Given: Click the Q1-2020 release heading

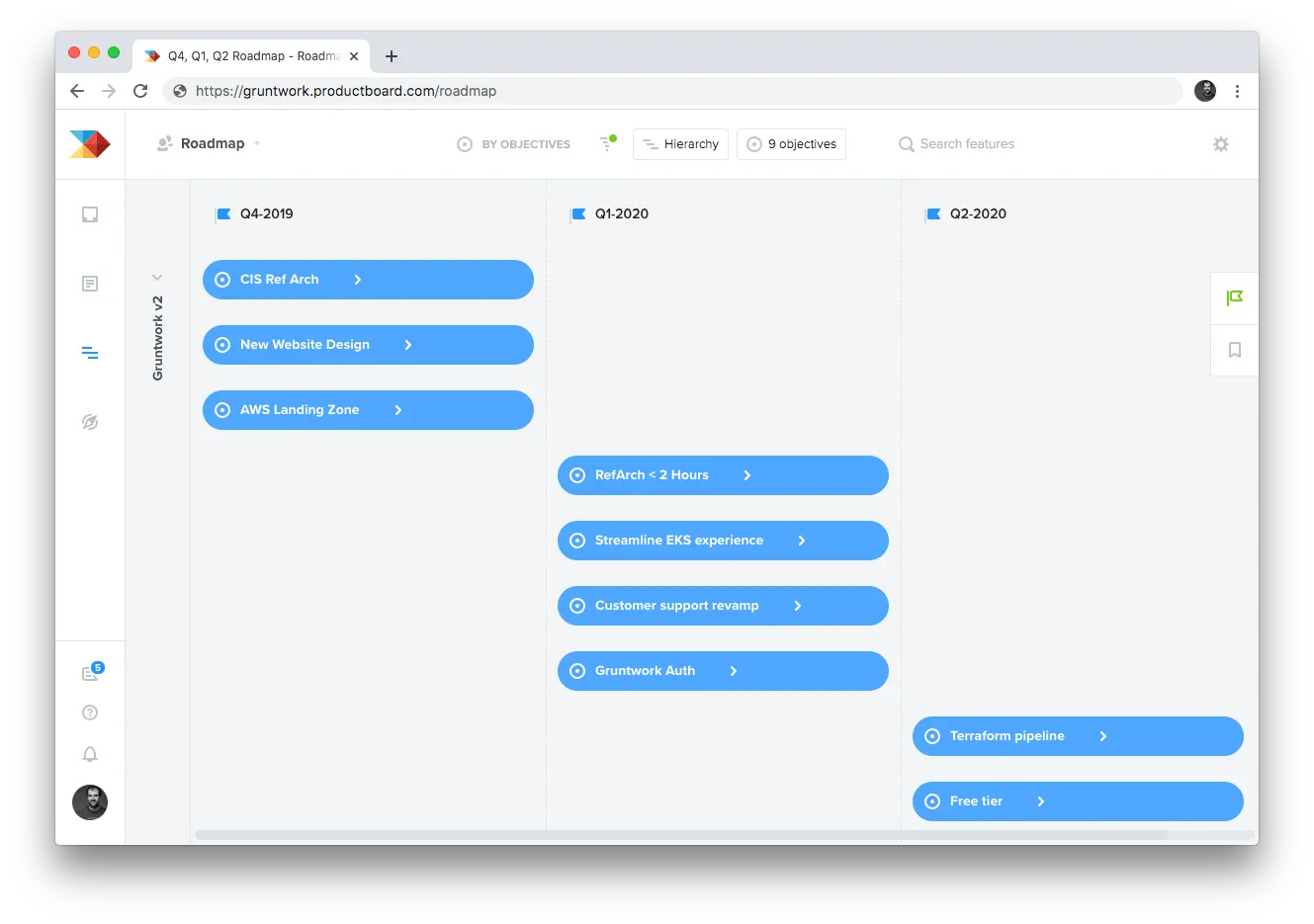Looking at the screenshot, I should tap(622, 213).
